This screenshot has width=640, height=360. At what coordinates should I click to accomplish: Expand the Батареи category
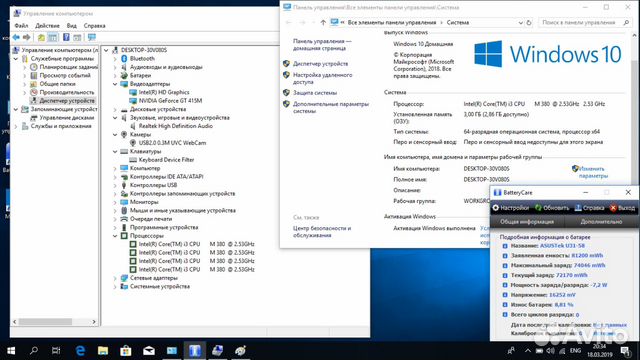pyautogui.click(x=115, y=76)
